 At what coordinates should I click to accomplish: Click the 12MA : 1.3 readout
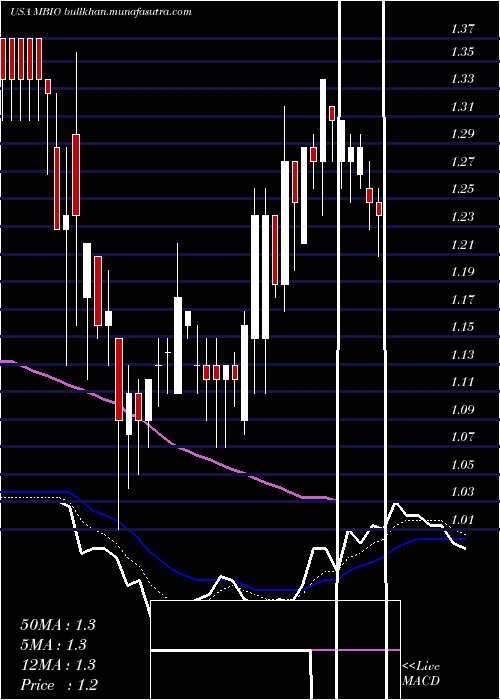tap(58, 665)
